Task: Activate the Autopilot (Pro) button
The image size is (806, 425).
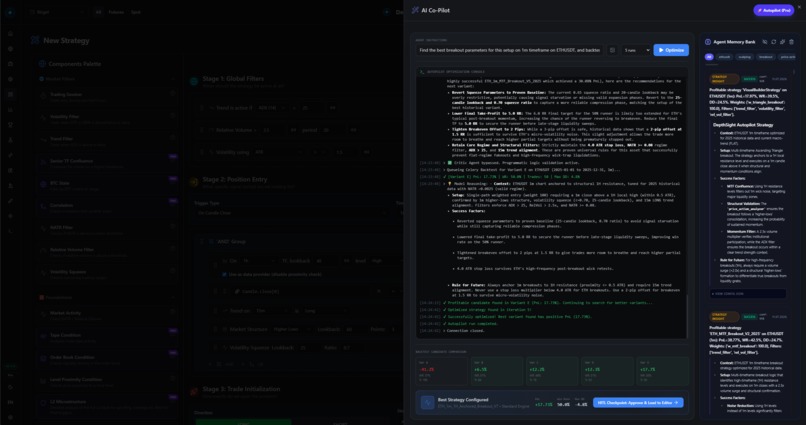Action: [773, 10]
